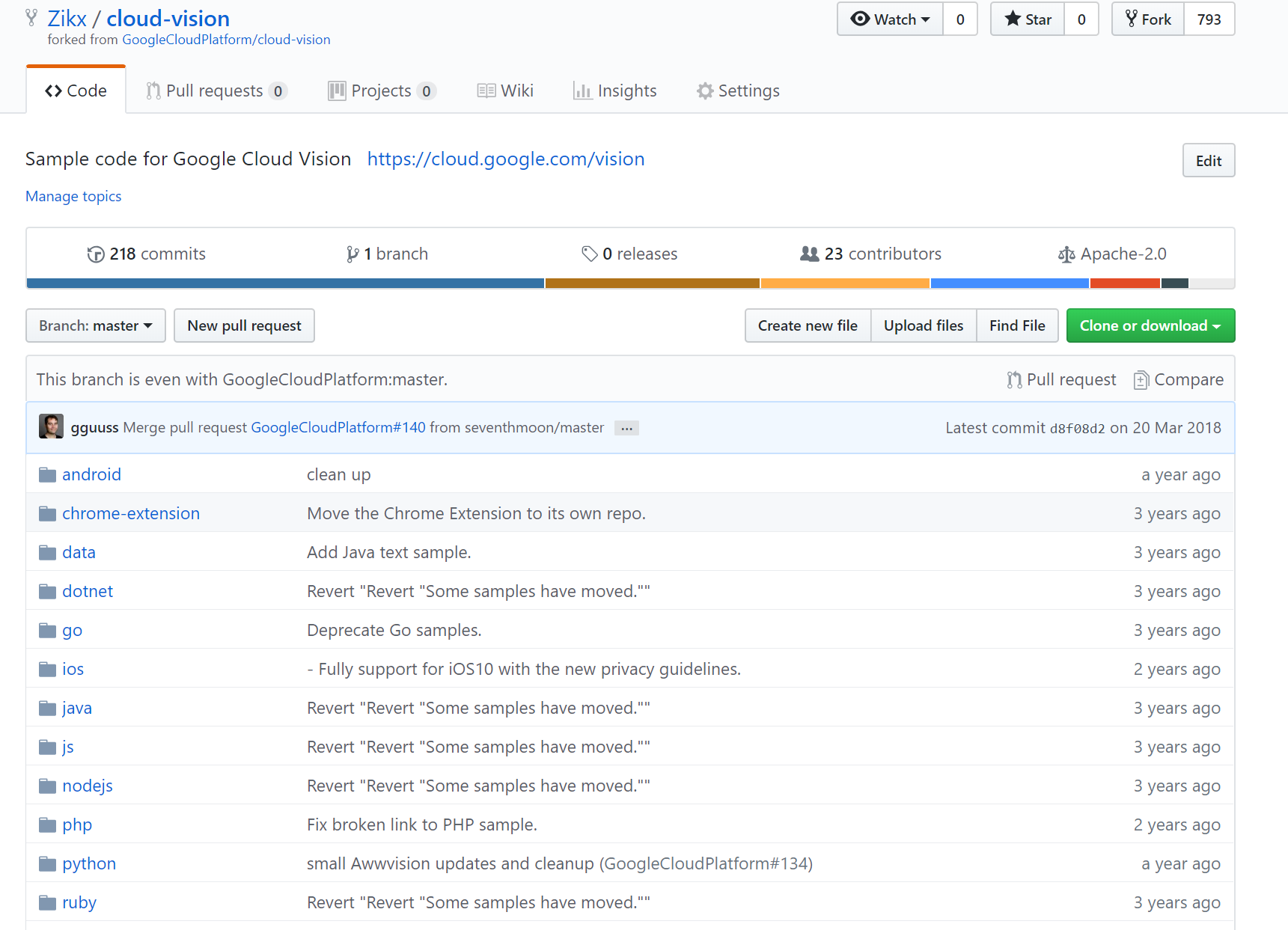
Task: Click the fork icon beside Zikx
Action: click(x=31, y=17)
